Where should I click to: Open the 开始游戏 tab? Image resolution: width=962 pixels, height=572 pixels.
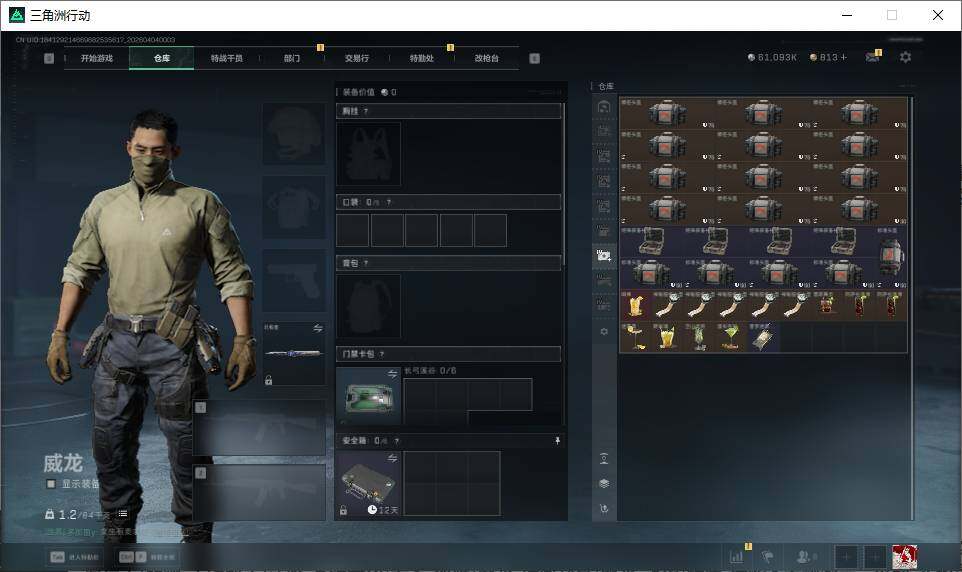(97, 58)
